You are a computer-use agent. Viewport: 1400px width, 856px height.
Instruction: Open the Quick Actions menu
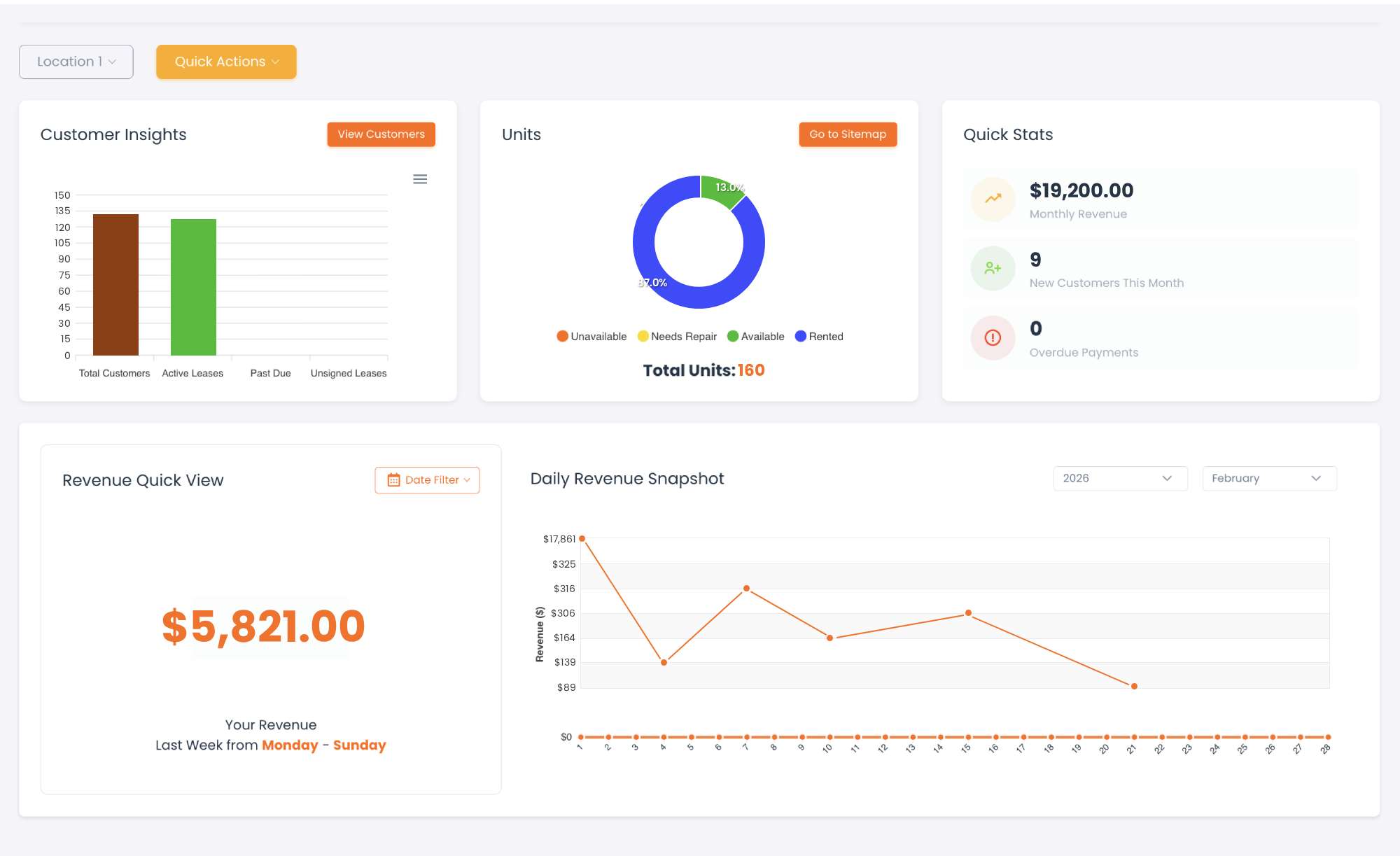tap(225, 62)
